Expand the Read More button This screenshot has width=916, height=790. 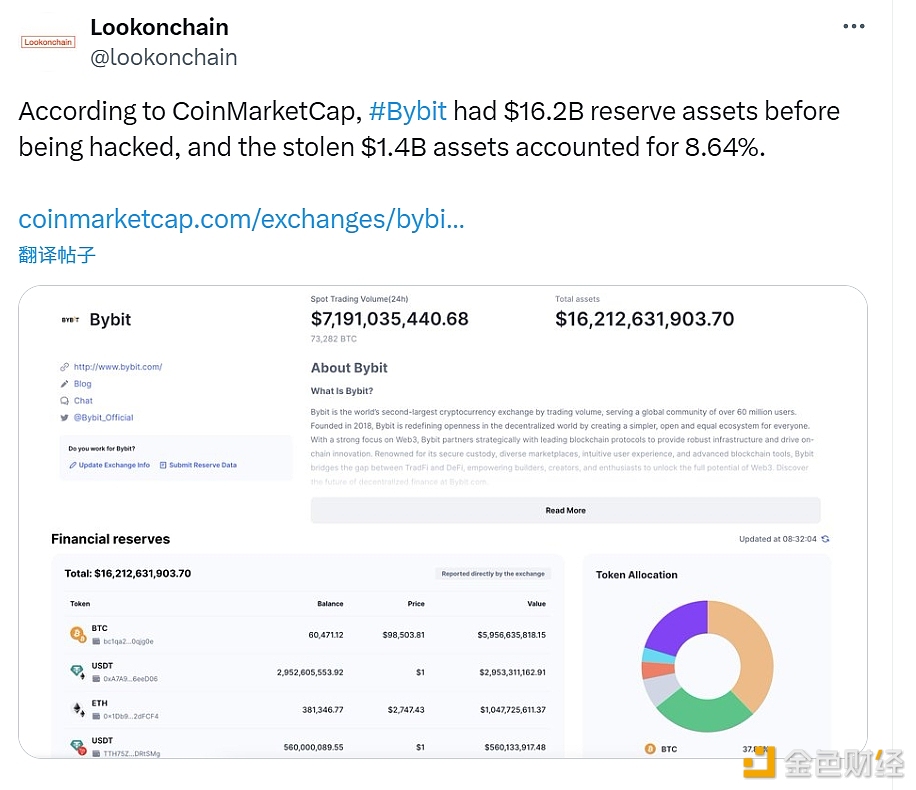pyautogui.click(x=565, y=510)
